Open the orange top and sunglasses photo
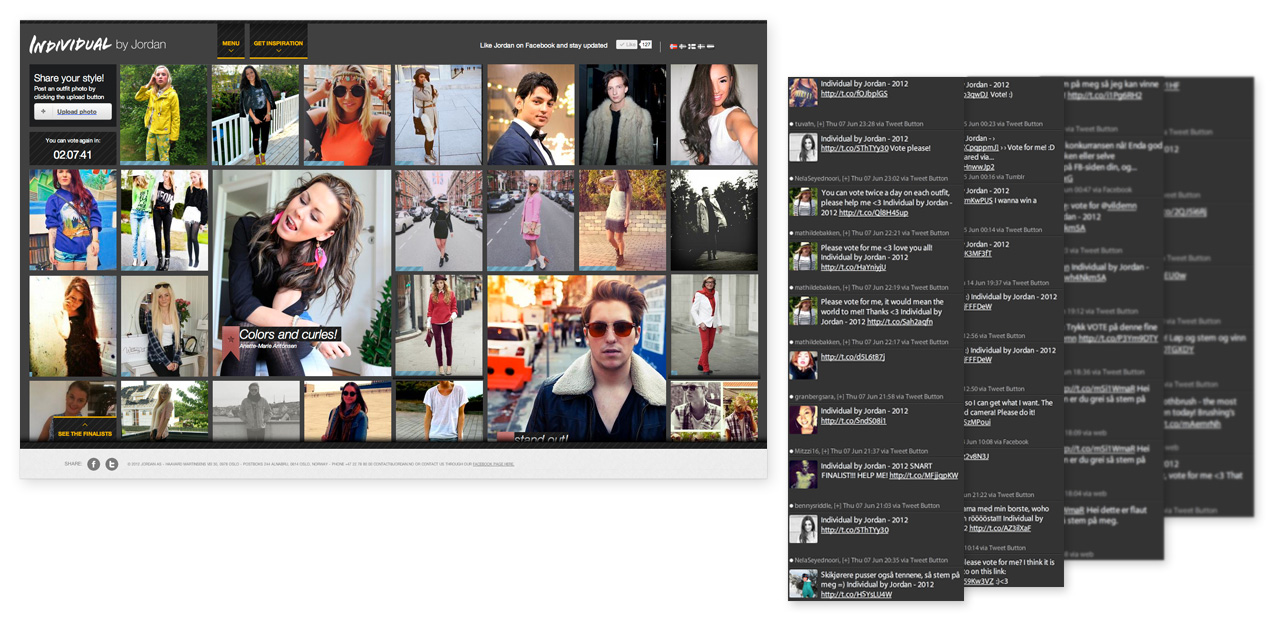Image resolution: width=1280 pixels, height=626 pixels. pyautogui.click(x=347, y=114)
